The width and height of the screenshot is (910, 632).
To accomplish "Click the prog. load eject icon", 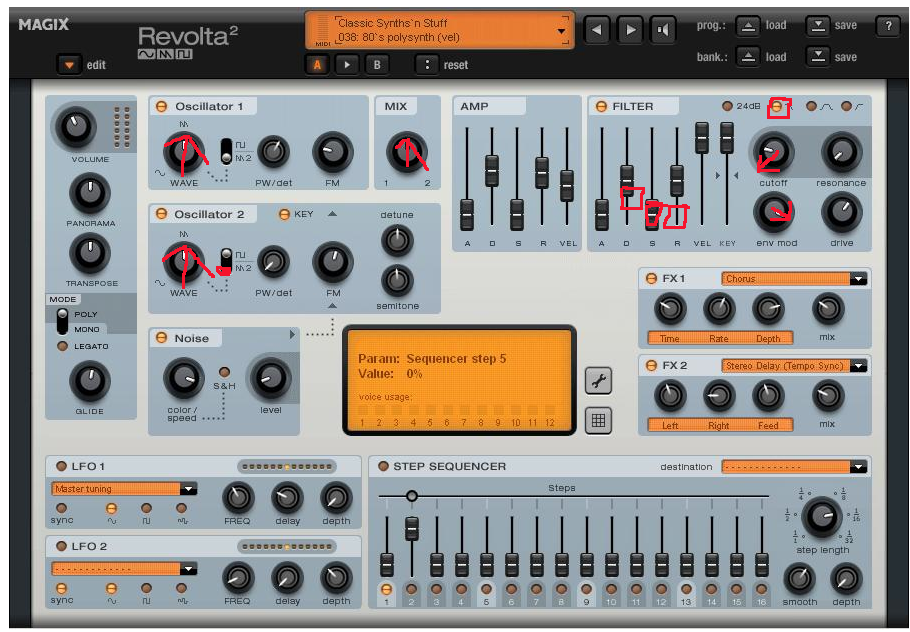I will 748,26.
